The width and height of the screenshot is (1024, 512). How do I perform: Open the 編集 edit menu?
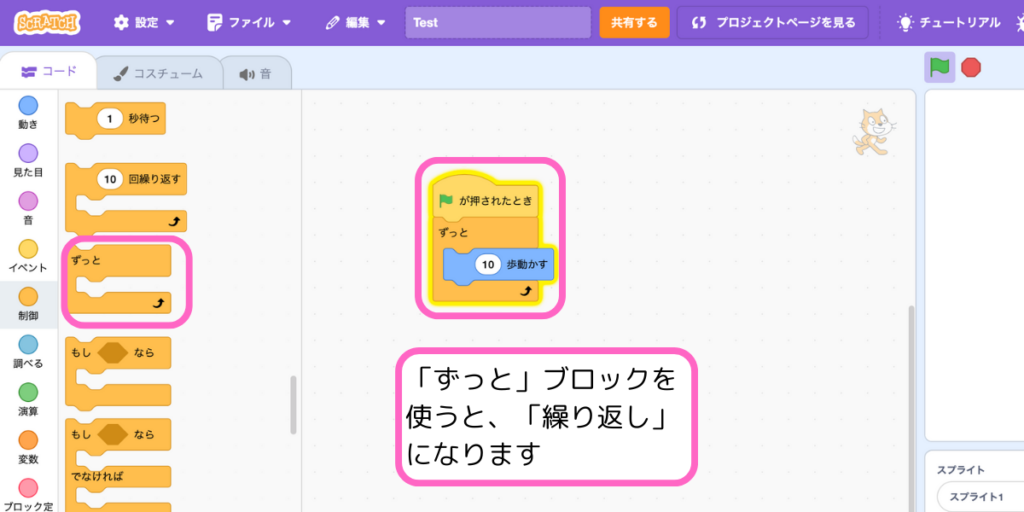coord(355,23)
